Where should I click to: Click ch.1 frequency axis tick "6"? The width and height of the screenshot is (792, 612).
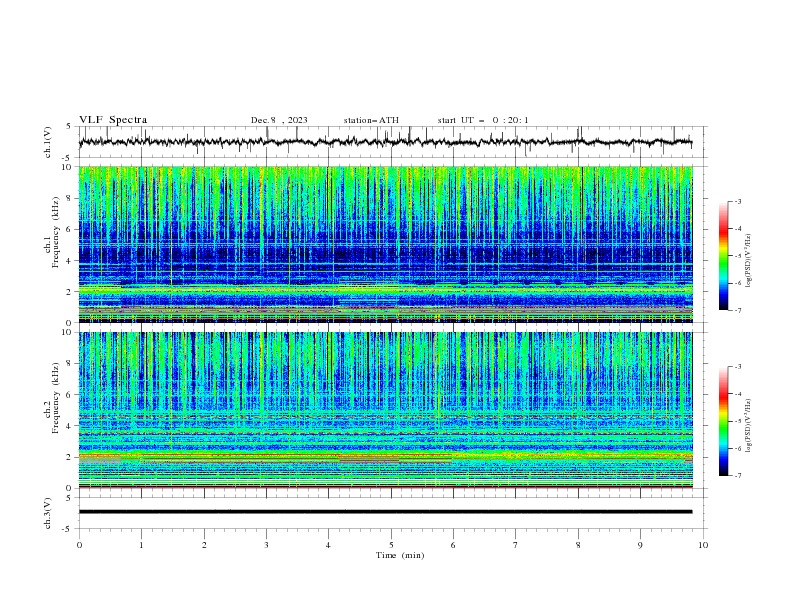coord(70,229)
